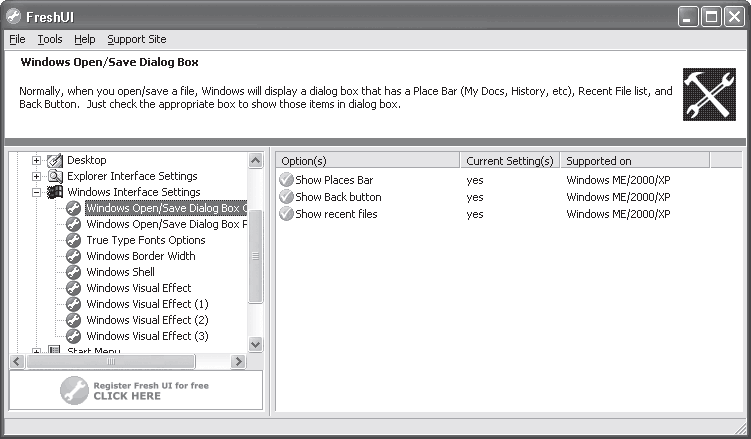751x439 pixels.
Task: Click the crossed tools icon in header
Action: pyautogui.click(x=709, y=94)
